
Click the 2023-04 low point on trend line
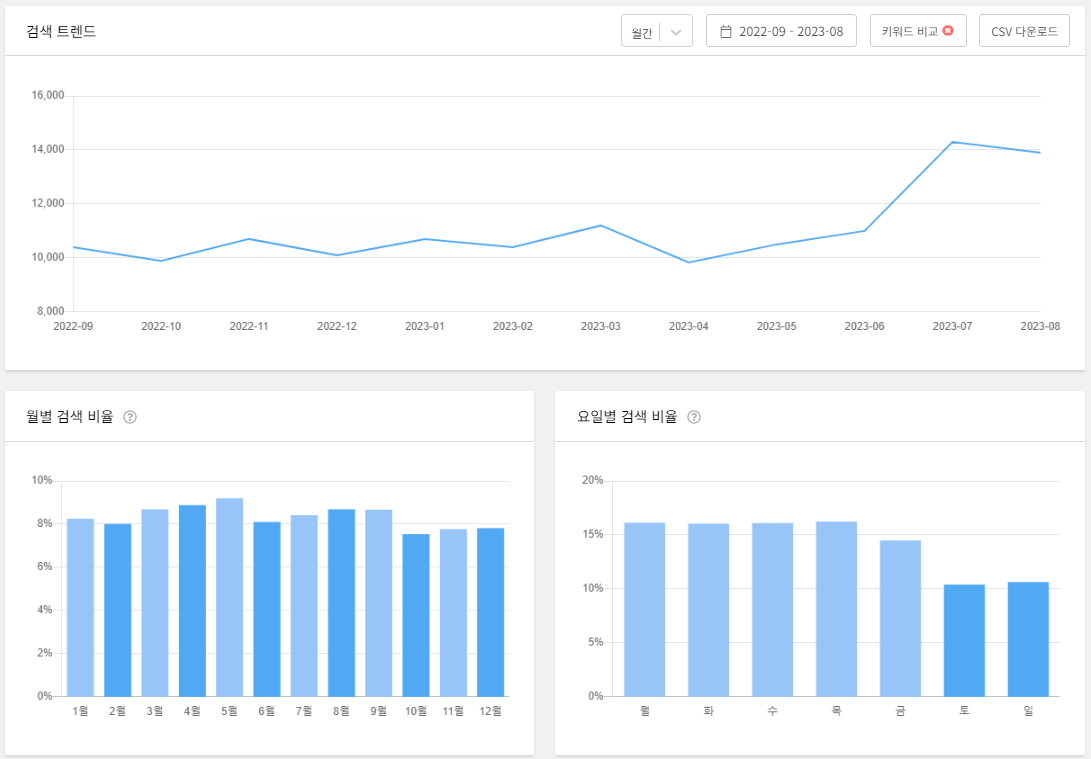pos(687,262)
